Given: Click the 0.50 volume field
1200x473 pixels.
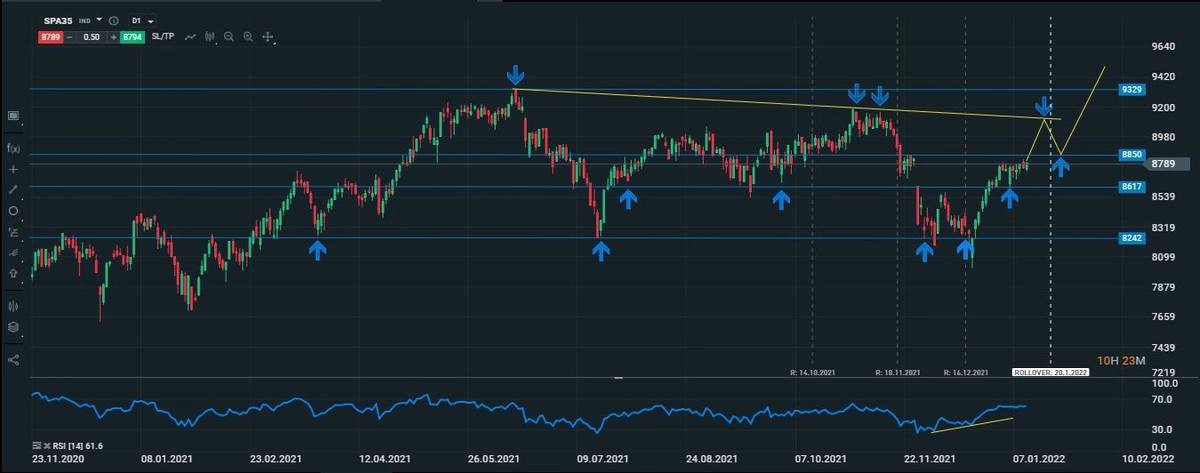Looking at the screenshot, I should [93, 37].
